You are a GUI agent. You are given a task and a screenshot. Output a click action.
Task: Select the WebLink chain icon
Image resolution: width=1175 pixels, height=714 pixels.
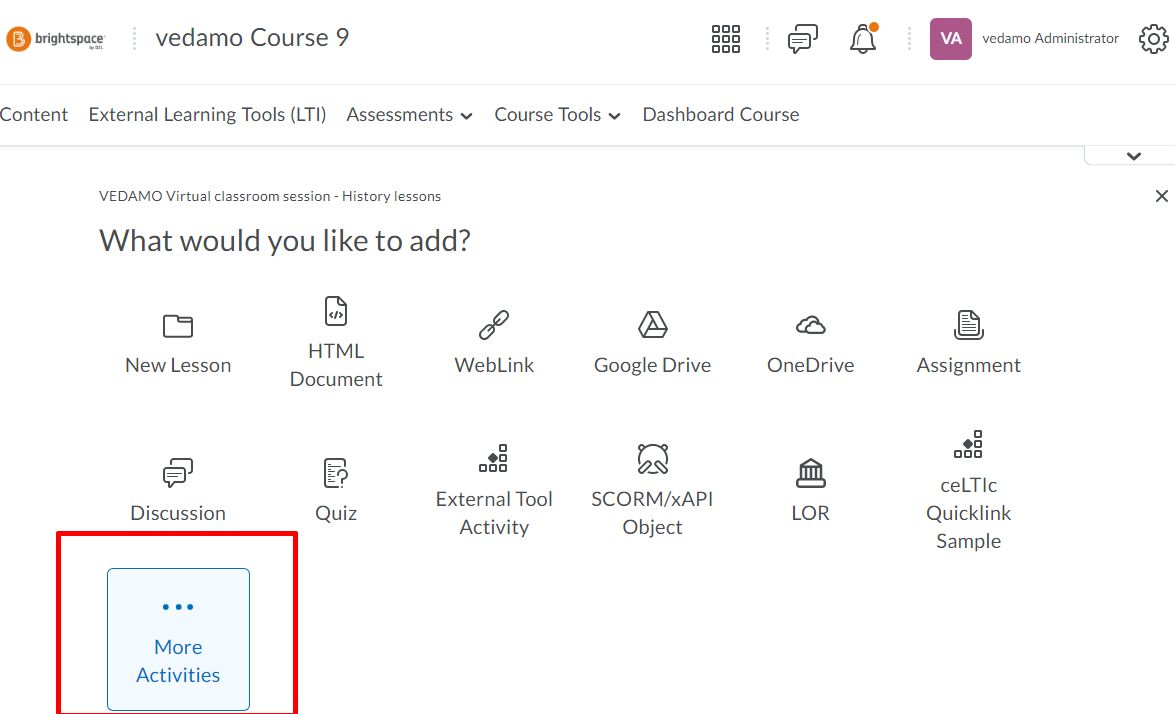[x=494, y=325]
